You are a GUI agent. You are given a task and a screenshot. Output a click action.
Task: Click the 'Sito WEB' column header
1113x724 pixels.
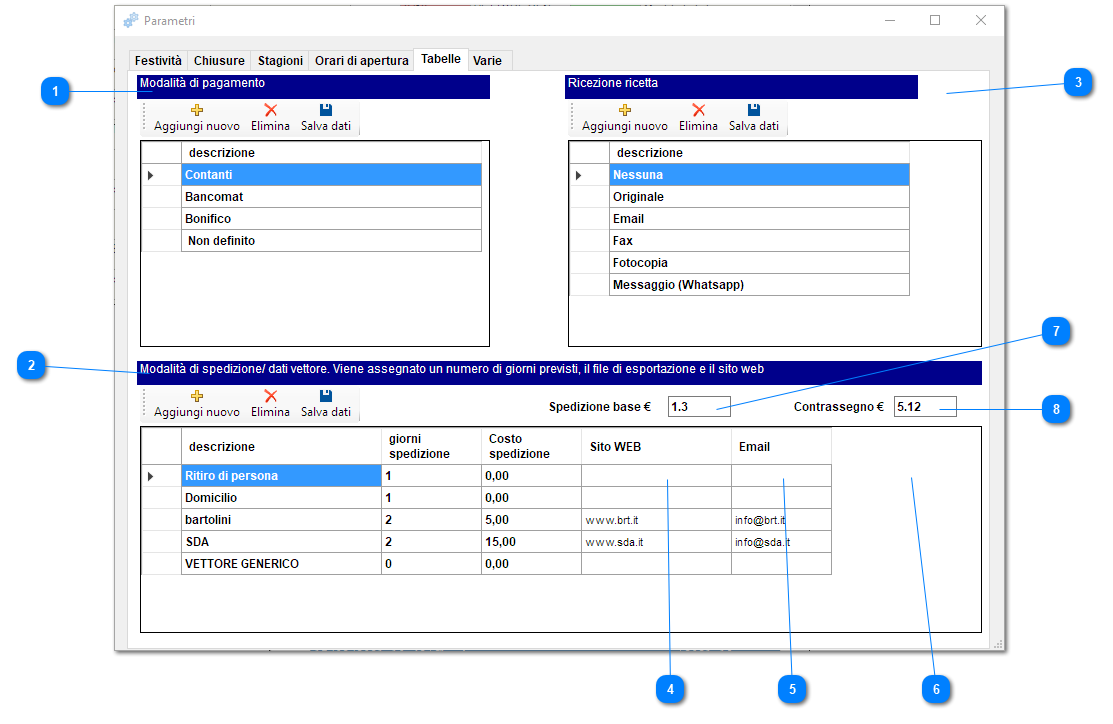657,446
